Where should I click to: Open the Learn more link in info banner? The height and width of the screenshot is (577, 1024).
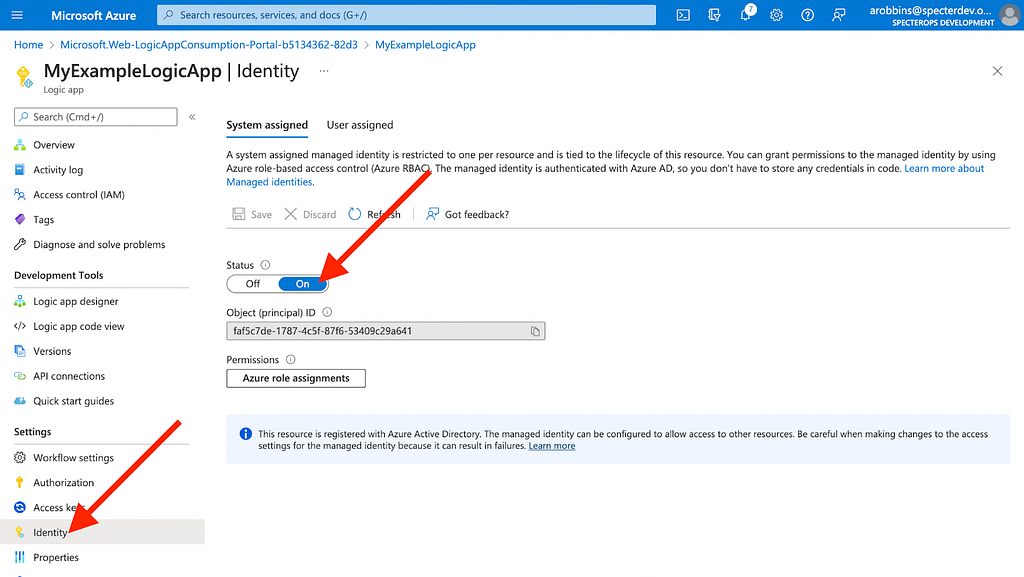tap(552, 446)
